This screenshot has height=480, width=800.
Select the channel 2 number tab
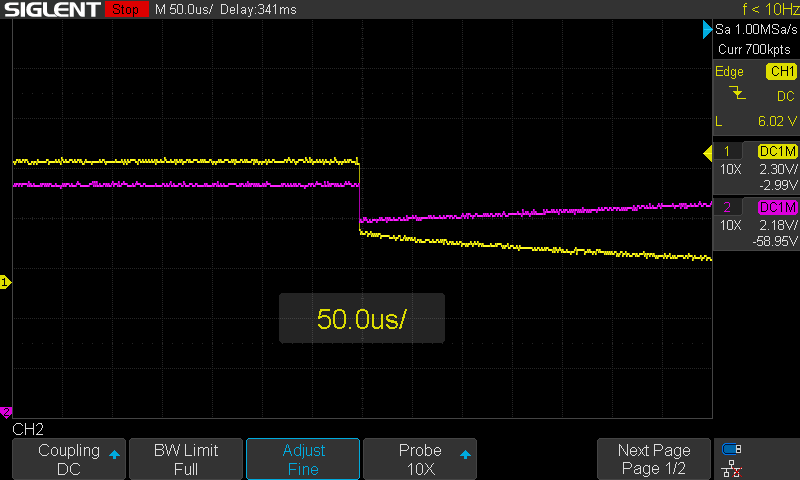[727, 207]
